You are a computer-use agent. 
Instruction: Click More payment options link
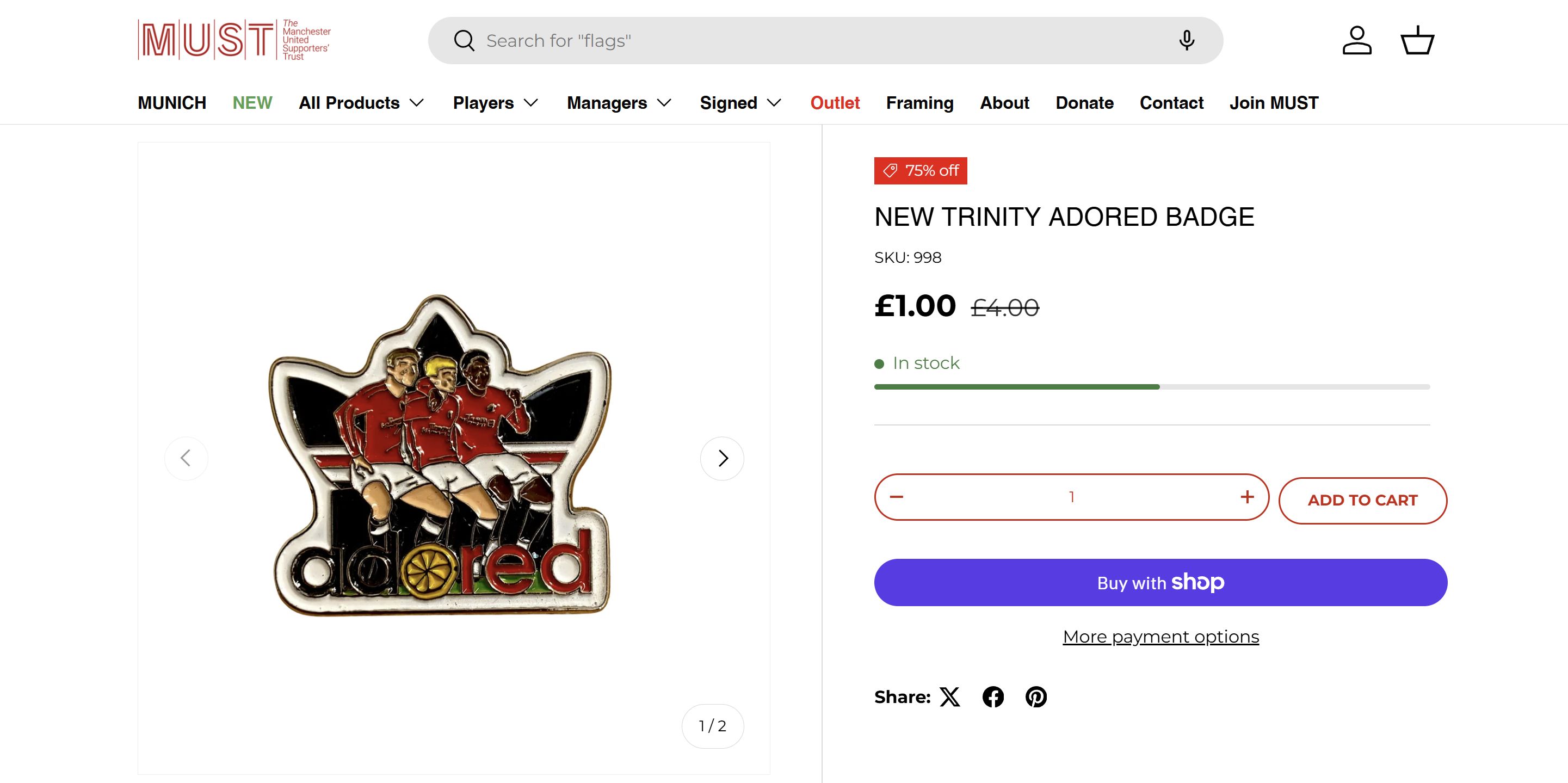[1160, 637]
